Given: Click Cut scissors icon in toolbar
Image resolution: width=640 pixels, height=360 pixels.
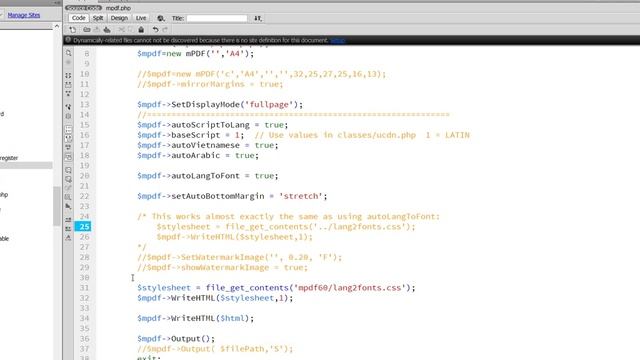Looking at the screenshot, I should (121, 29).
